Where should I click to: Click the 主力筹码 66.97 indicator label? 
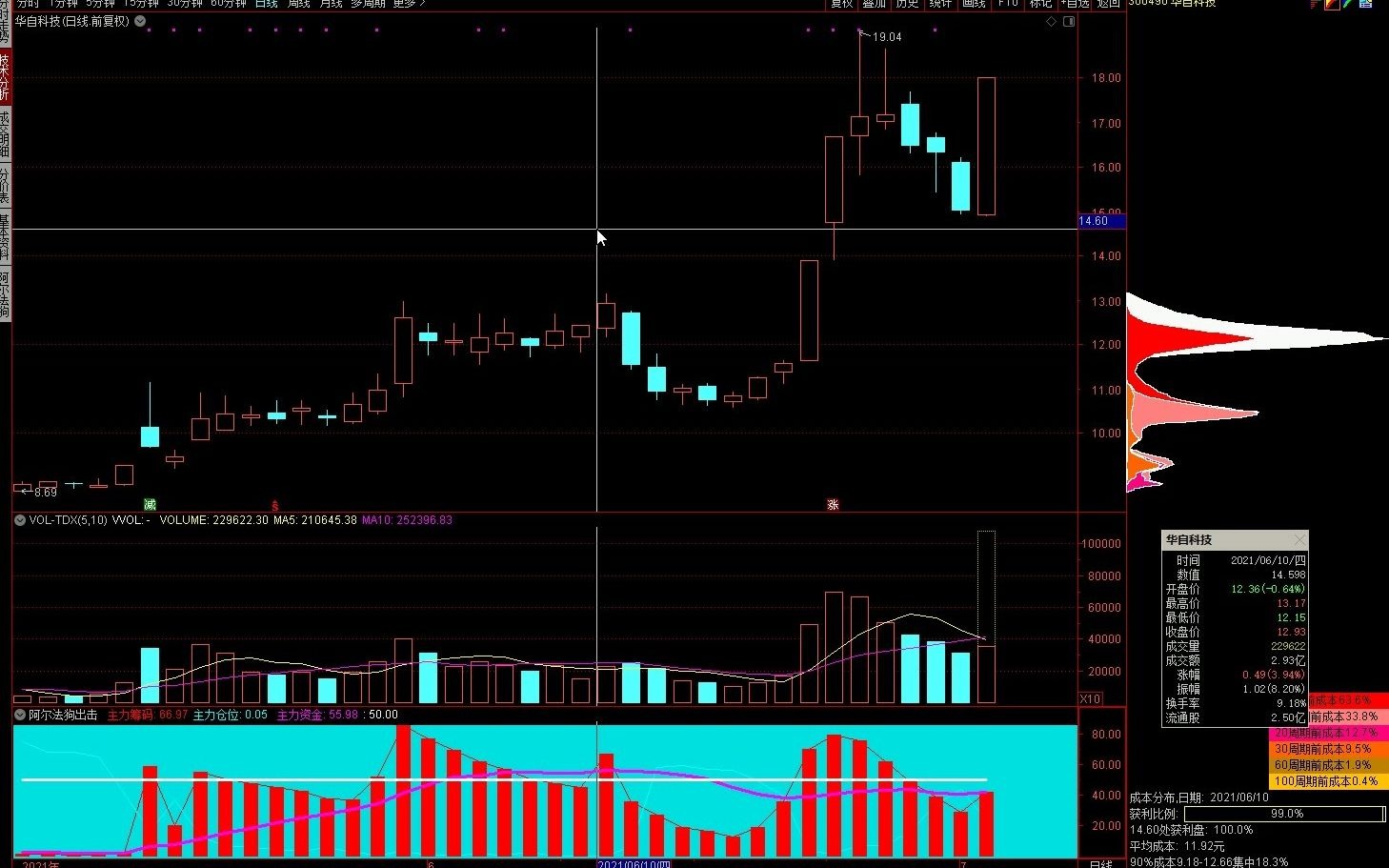click(x=148, y=715)
